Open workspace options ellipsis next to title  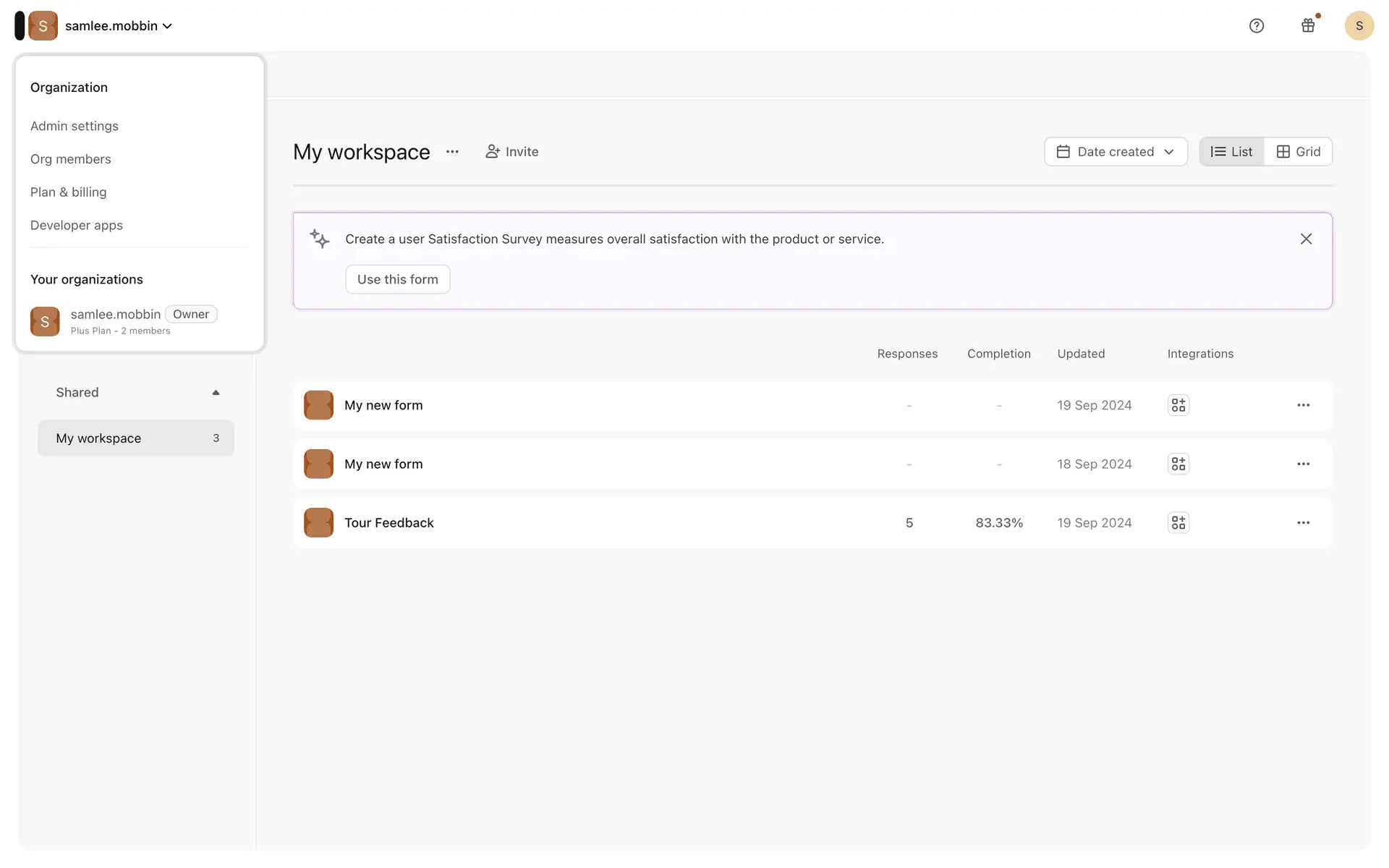click(x=452, y=152)
